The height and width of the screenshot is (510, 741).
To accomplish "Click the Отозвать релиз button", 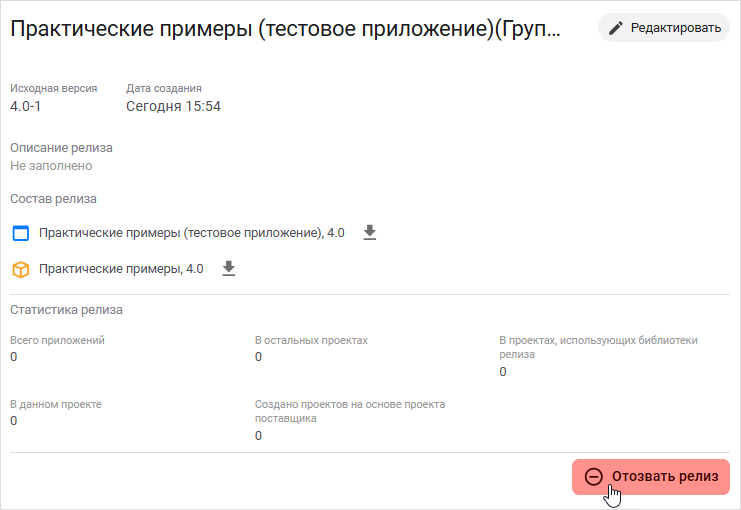I will (651, 476).
